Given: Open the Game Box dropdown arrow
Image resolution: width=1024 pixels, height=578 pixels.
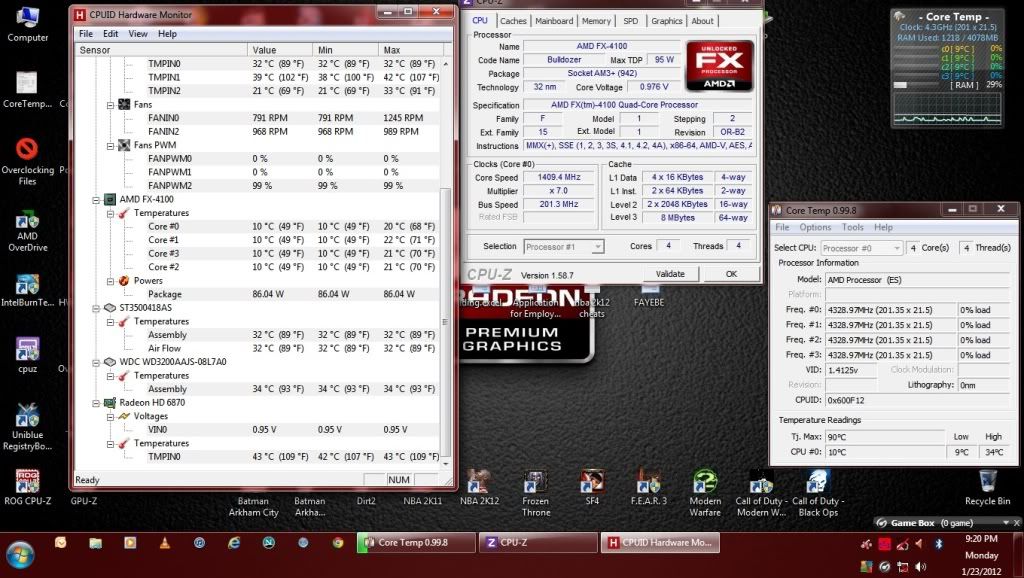Looking at the screenshot, I should point(1006,522).
